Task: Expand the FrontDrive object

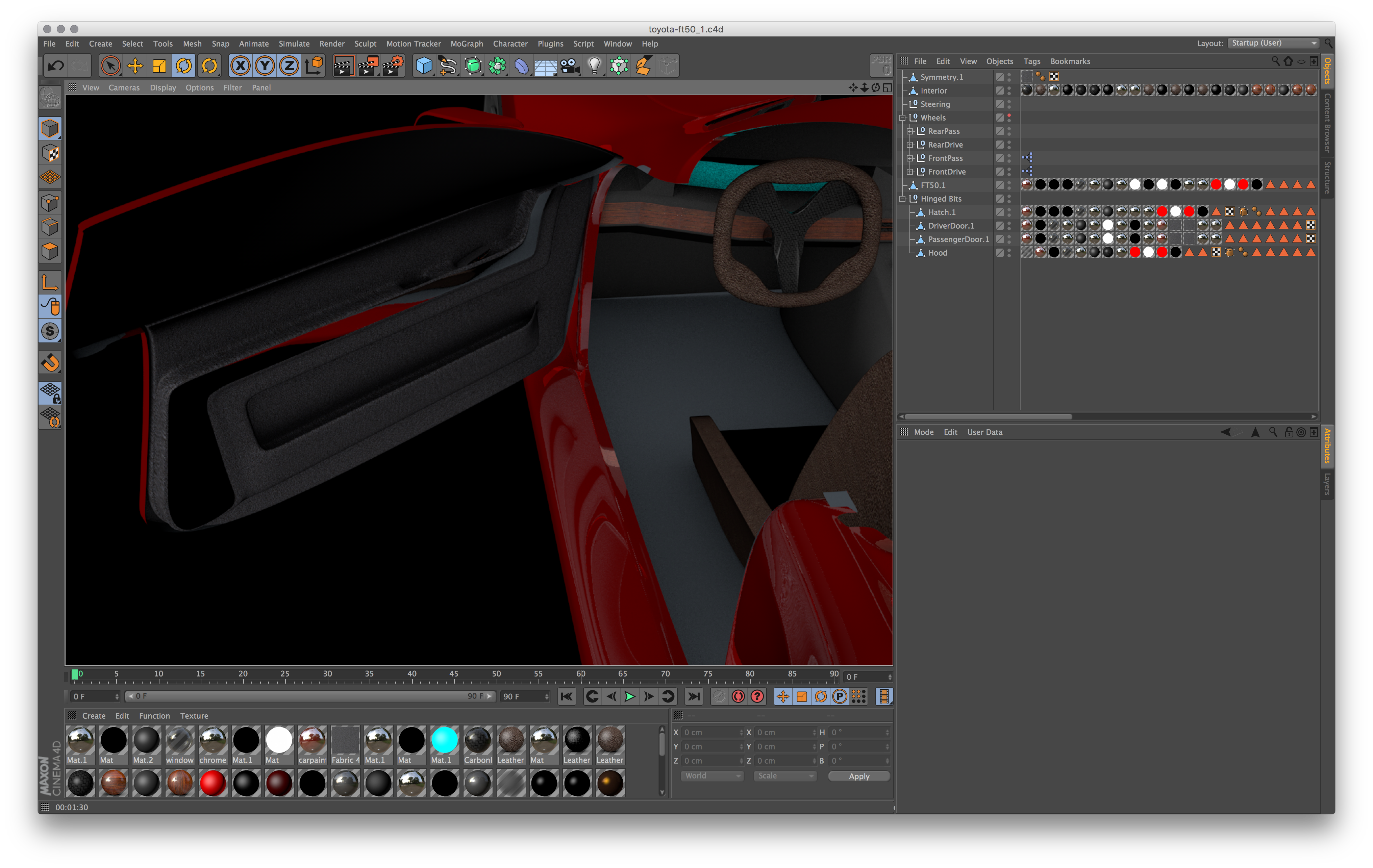Action: point(910,172)
